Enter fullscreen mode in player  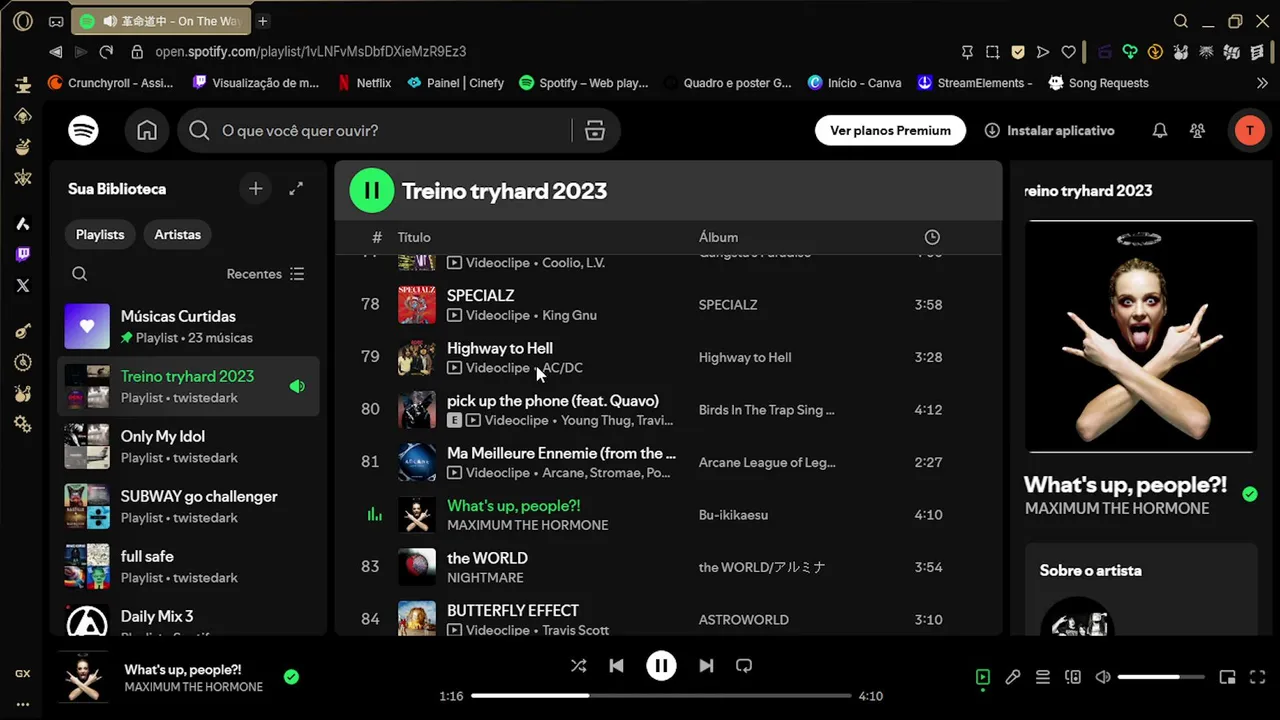pyautogui.click(x=1258, y=678)
